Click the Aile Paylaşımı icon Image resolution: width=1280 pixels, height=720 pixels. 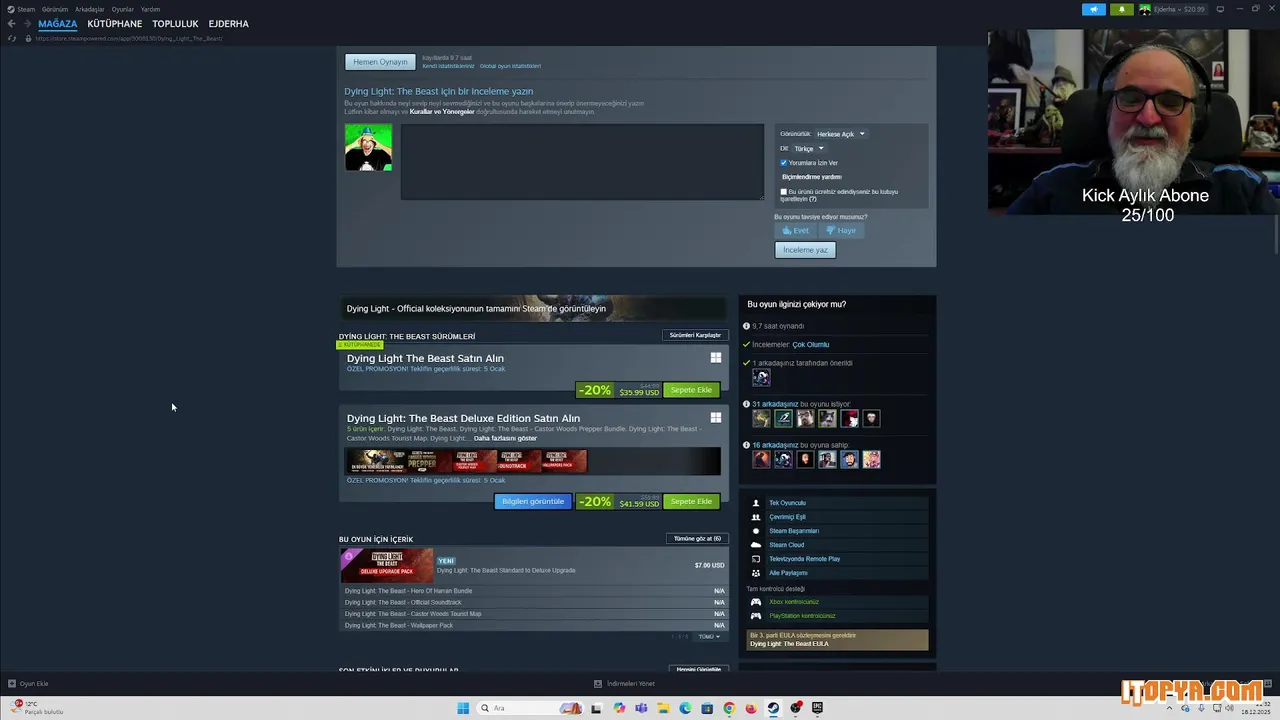(756, 573)
